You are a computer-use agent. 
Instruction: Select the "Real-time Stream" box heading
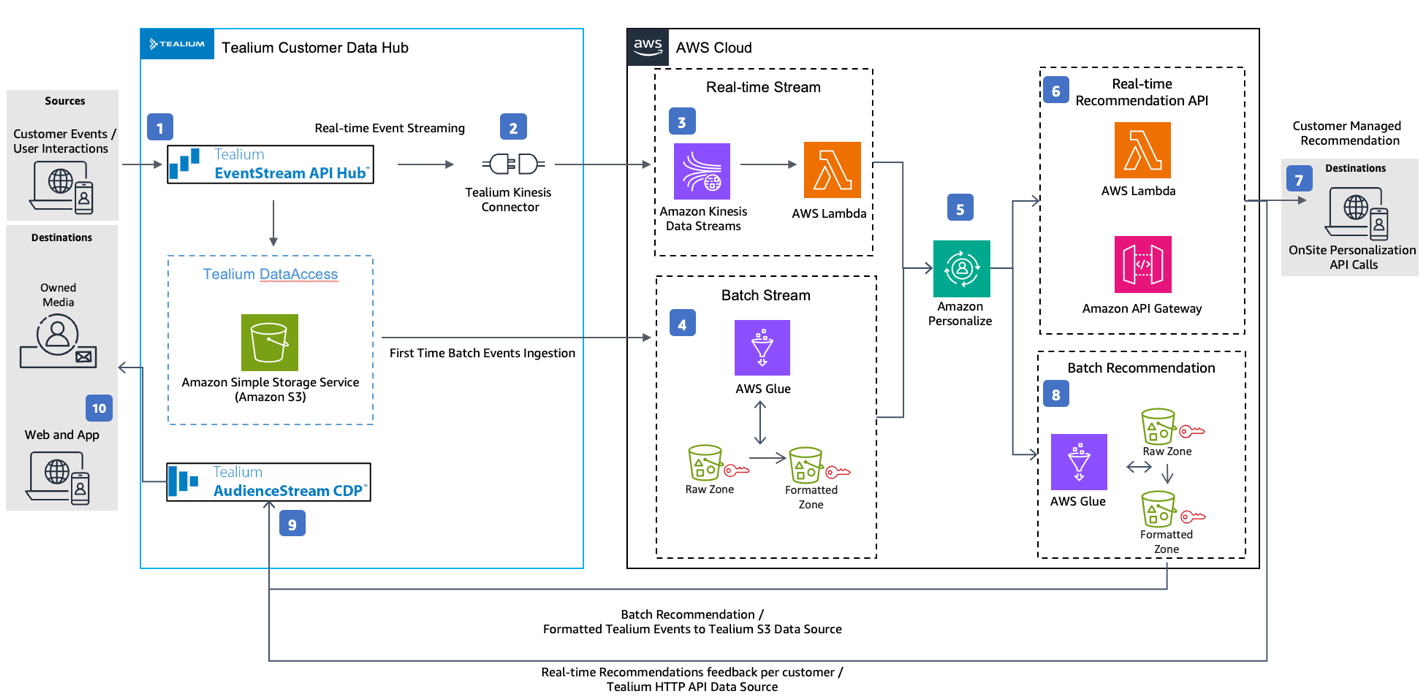point(763,87)
